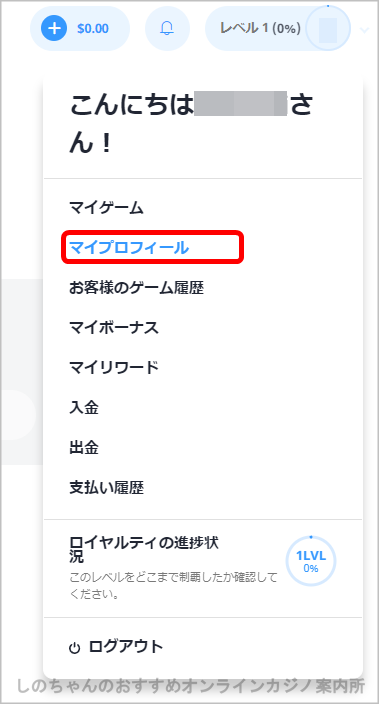Click the power icon beside ログアウト
This screenshot has width=379, height=704.
(x=75, y=648)
